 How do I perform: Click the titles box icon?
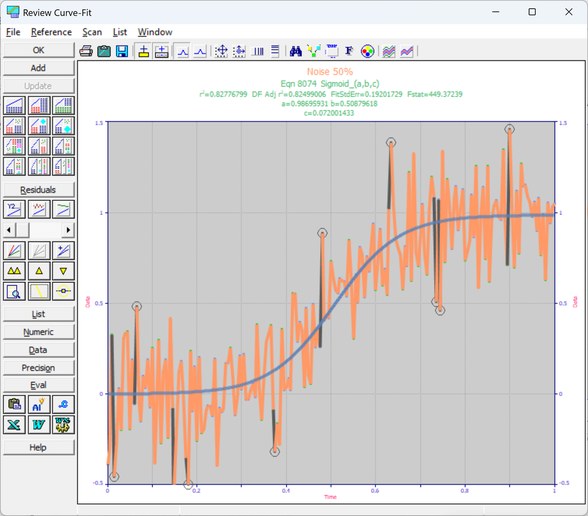coord(332,51)
